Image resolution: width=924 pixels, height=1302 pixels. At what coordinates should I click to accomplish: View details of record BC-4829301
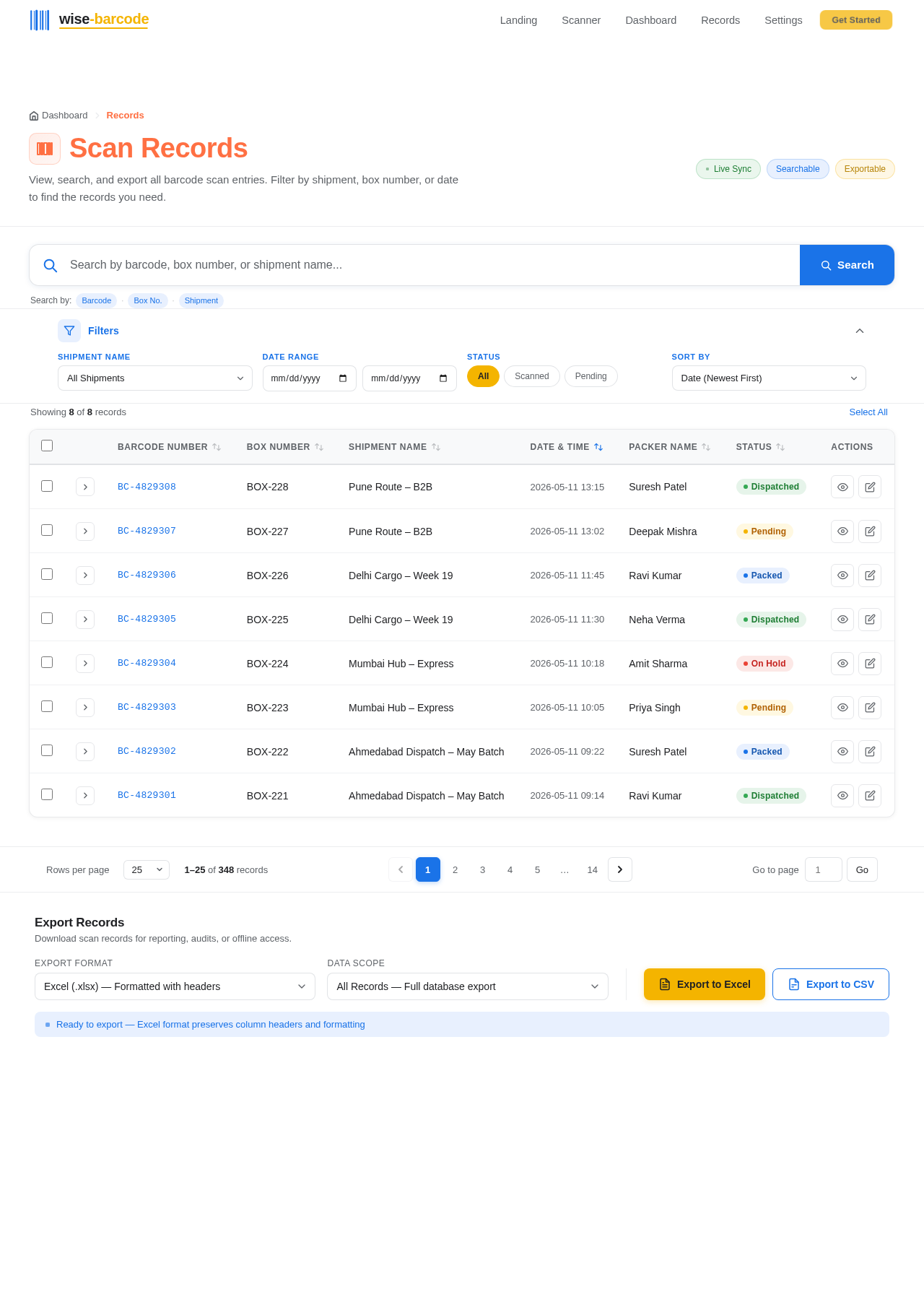point(842,795)
